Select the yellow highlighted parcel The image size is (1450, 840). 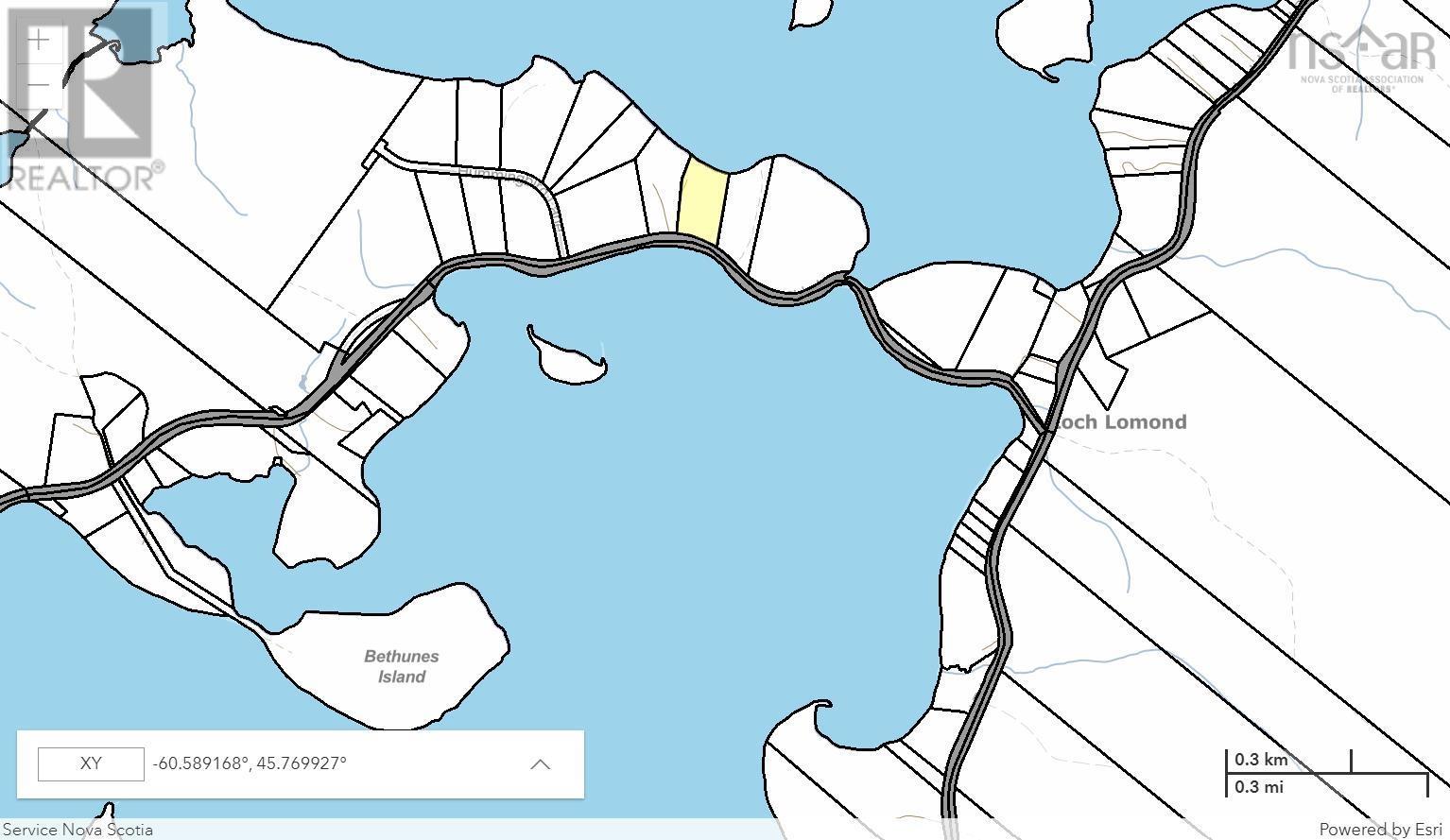(x=703, y=199)
